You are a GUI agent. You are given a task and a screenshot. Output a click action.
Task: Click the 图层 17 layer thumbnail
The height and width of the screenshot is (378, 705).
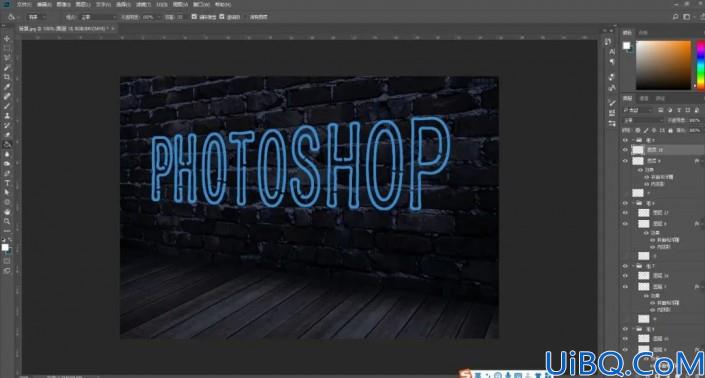643,213
